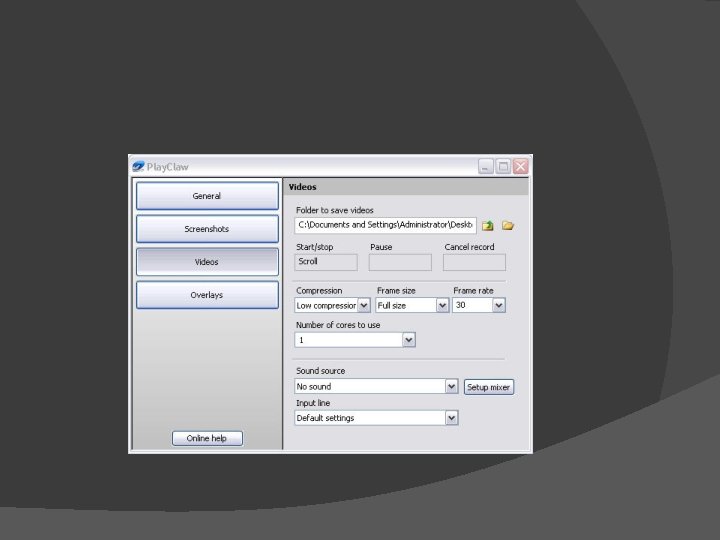Click the Setup mixer button
Viewport: 720px width, 540px height.
(x=489, y=387)
